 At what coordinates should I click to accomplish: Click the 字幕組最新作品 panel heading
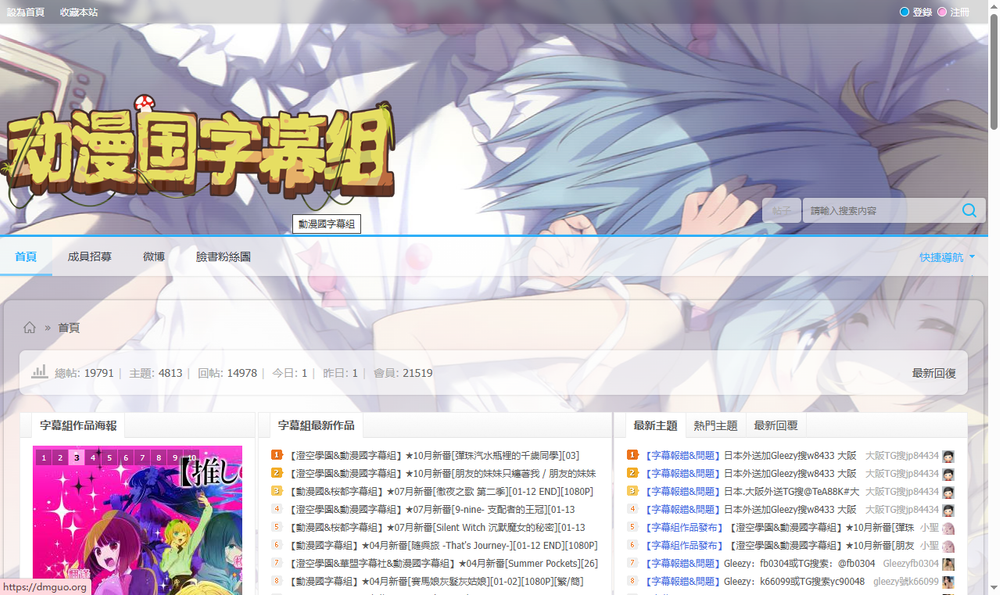click(x=316, y=425)
